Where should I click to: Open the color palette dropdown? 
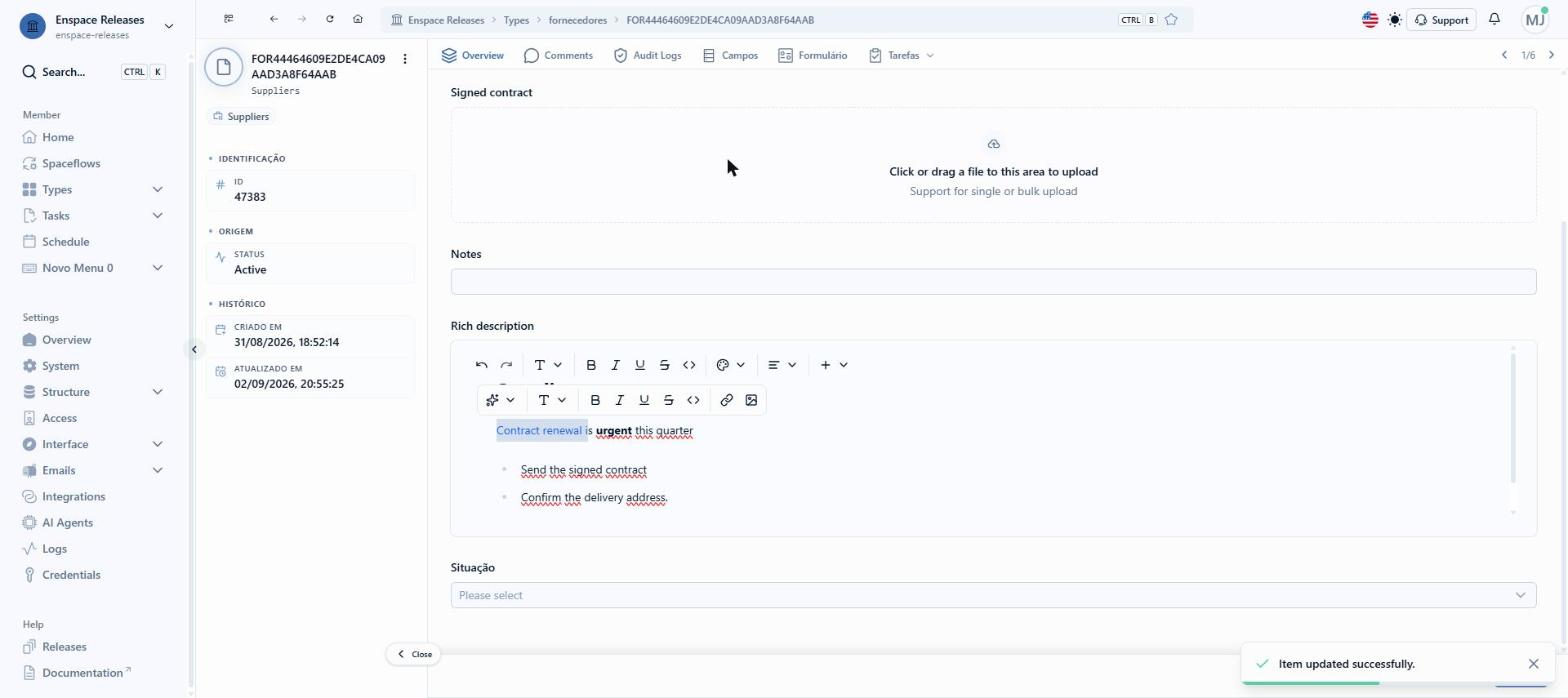tap(731, 365)
